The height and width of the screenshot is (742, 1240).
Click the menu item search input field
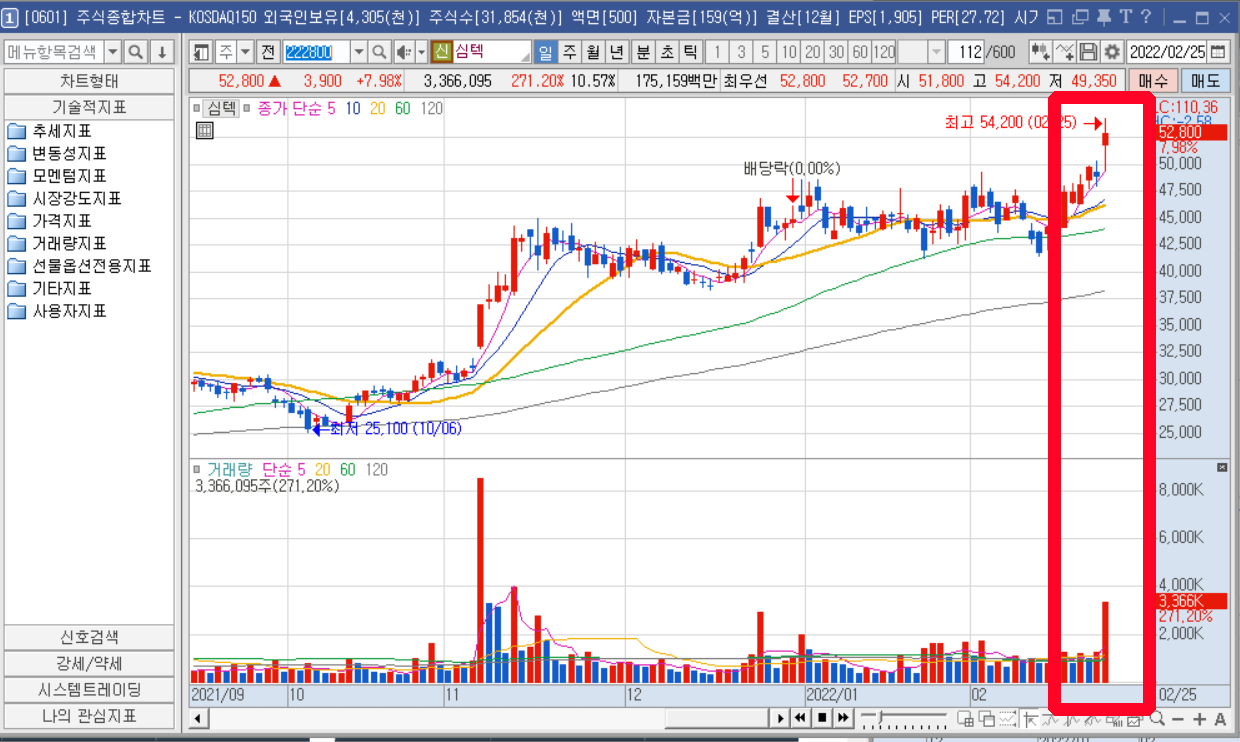pyautogui.click(x=54, y=52)
